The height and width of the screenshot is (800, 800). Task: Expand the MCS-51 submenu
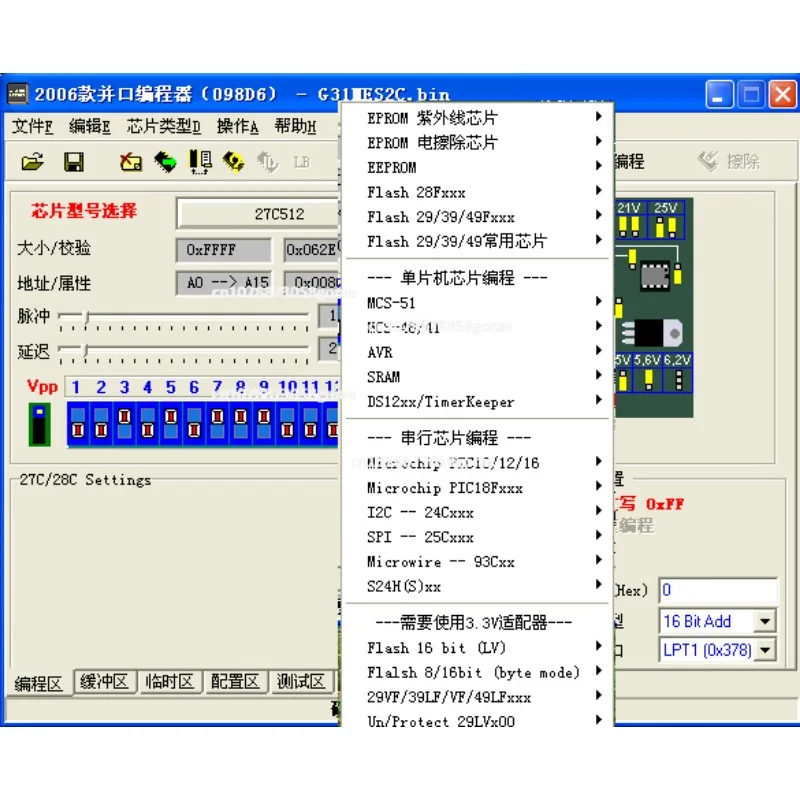(x=478, y=303)
